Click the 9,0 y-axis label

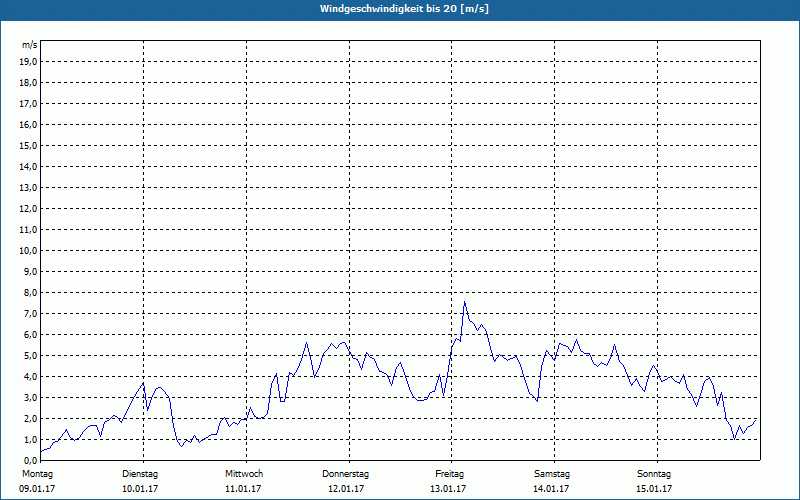pyautogui.click(x=30, y=271)
